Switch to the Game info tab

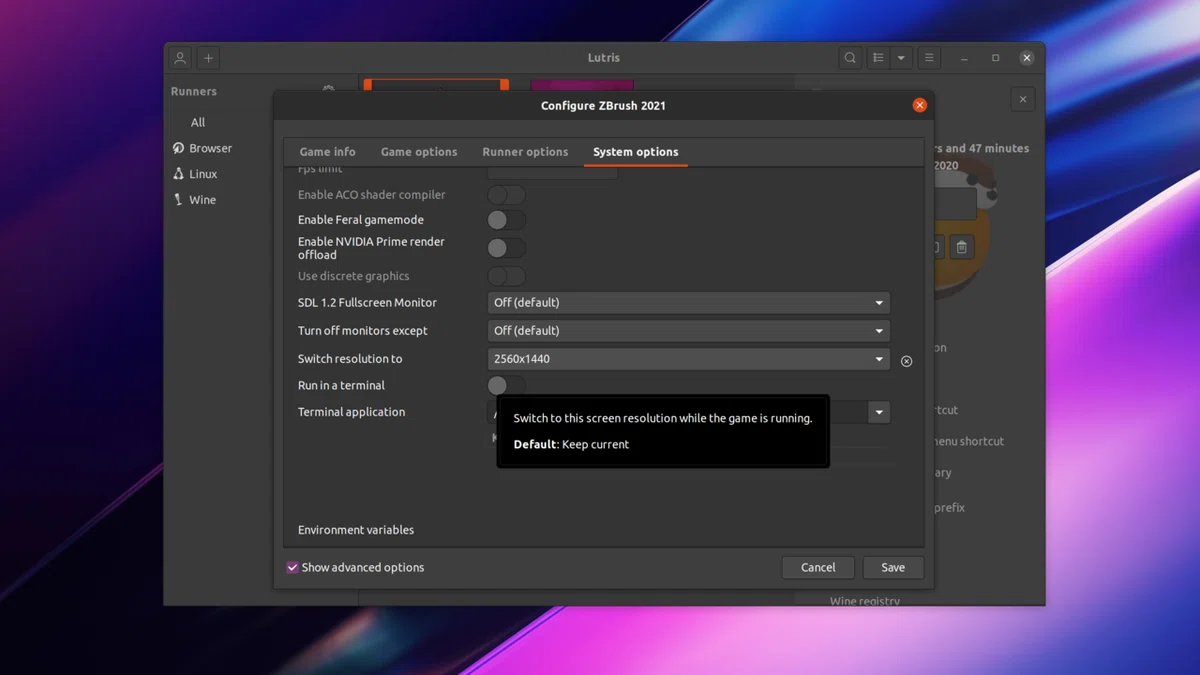coord(327,152)
